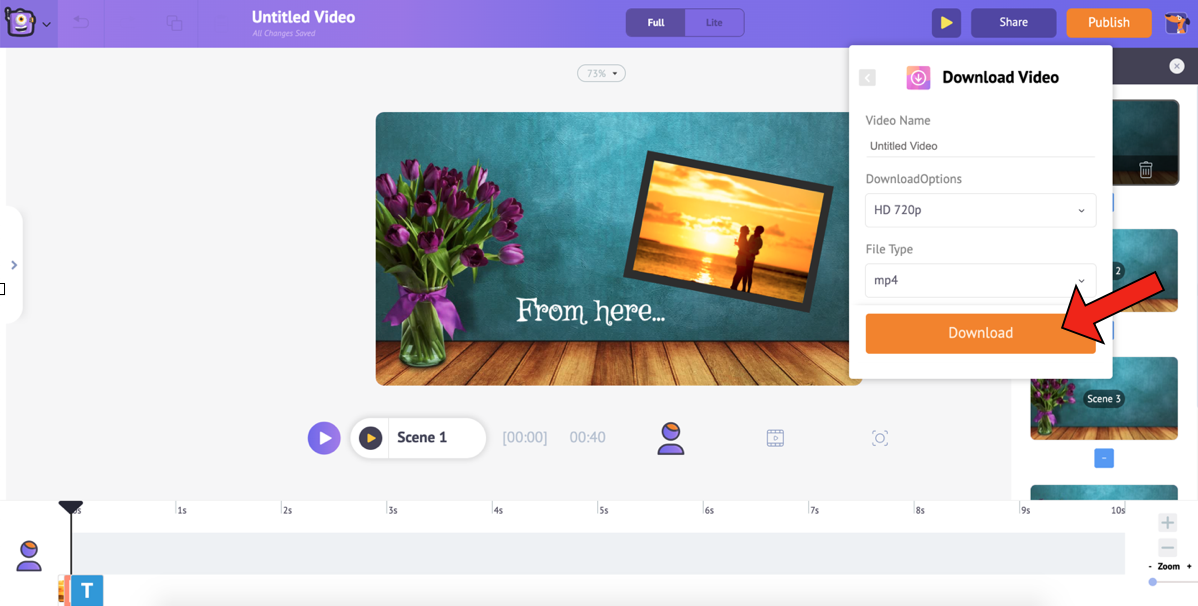Click the Video Name input field
The image size is (1198, 606).
980,146
